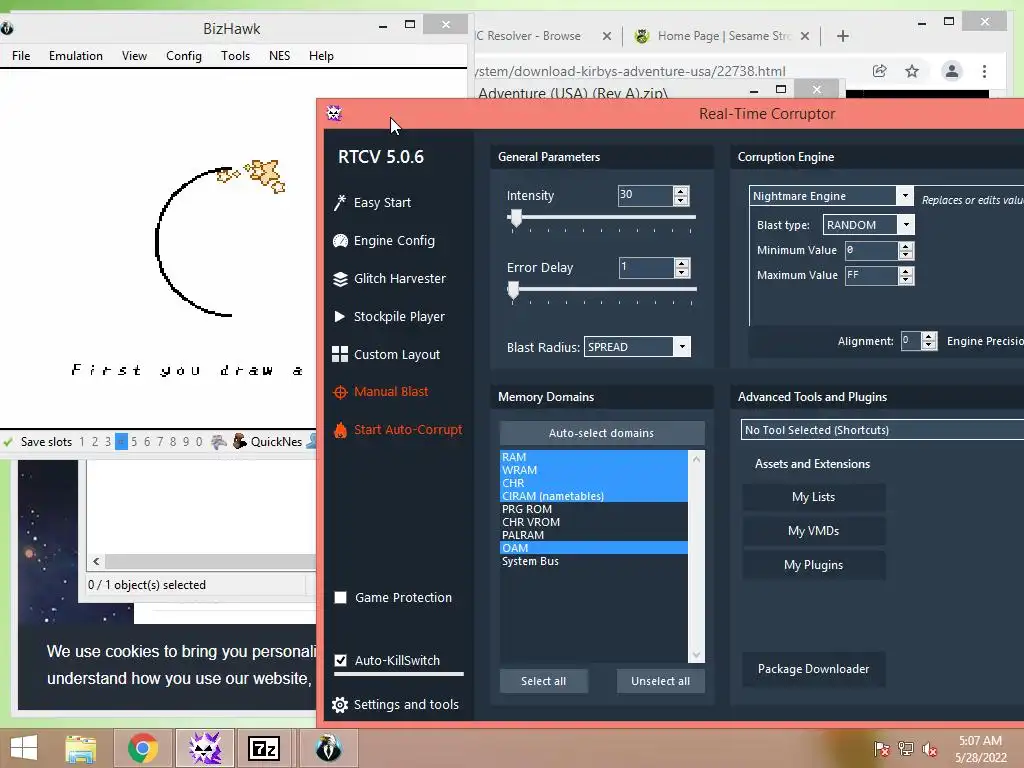Screen dimensions: 1024x768
Task: Adjust Intensity slider handle
Action: click(516, 218)
